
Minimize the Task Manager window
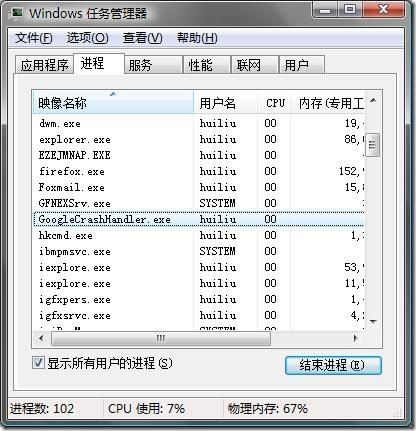click(325, 9)
